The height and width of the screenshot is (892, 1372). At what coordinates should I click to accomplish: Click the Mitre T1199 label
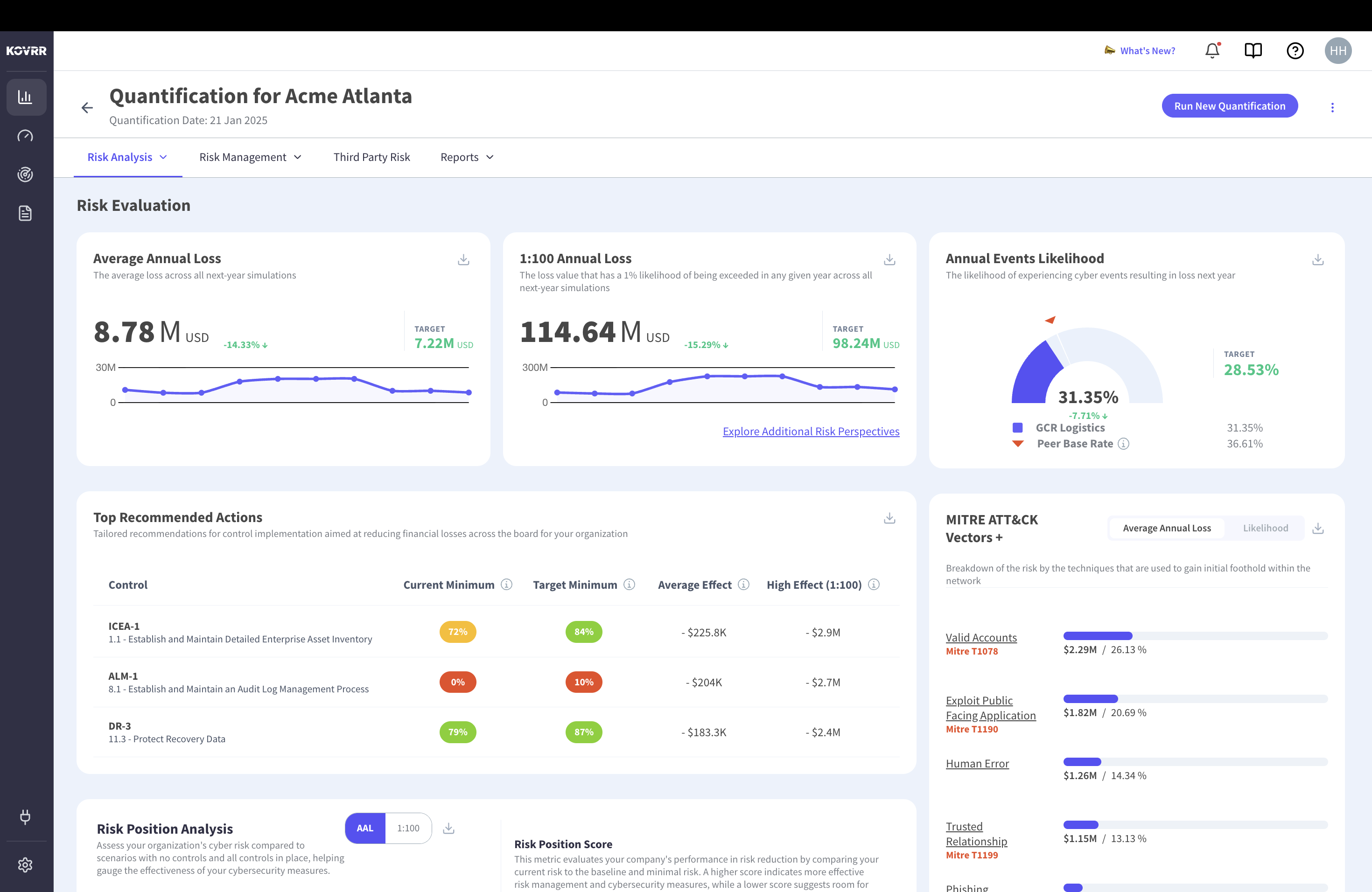[x=971, y=855]
